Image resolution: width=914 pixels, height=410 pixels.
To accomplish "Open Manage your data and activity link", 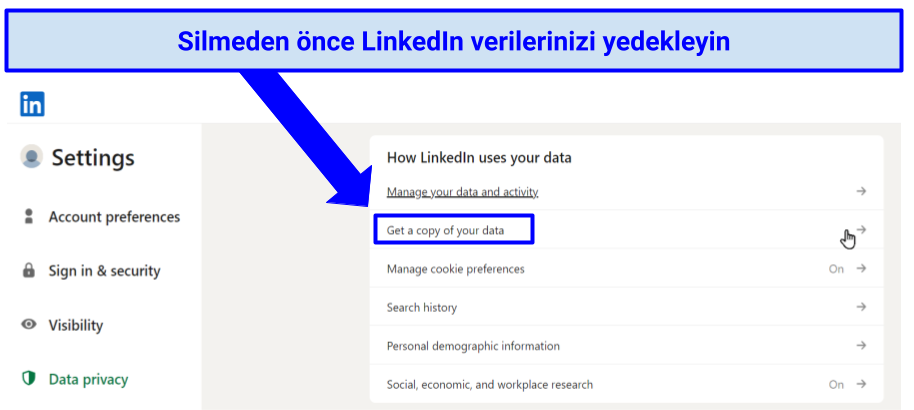I will (x=462, y=192).
